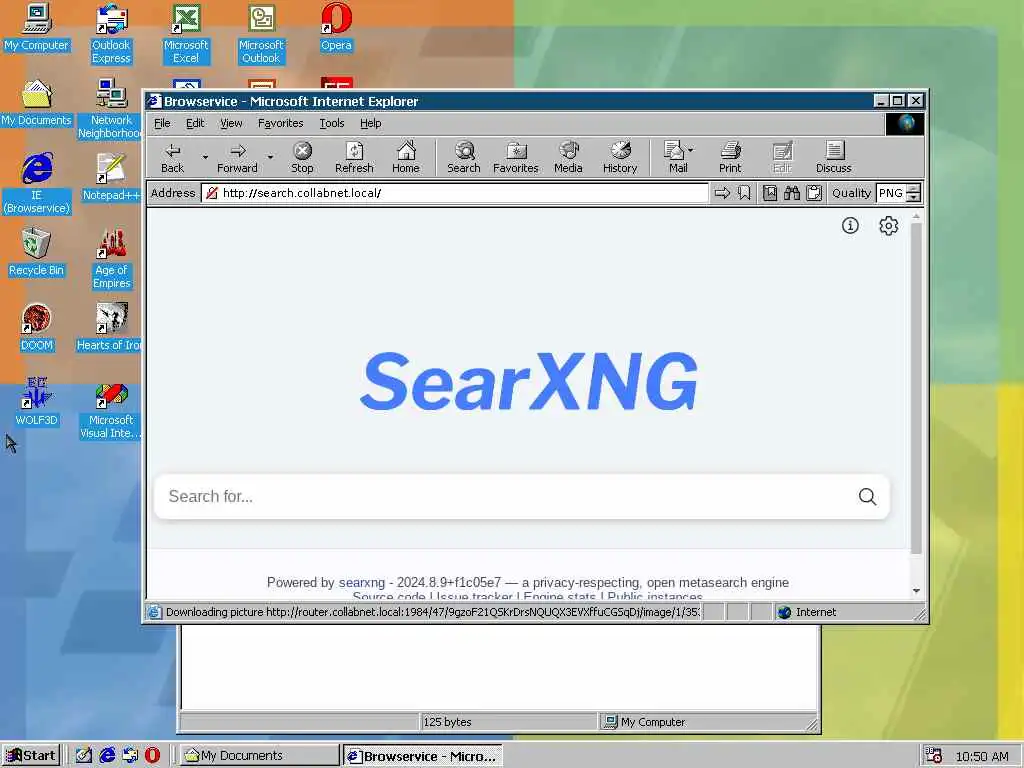
Task: Expand the Back history dropdown arrow
Action: [205, 157]
